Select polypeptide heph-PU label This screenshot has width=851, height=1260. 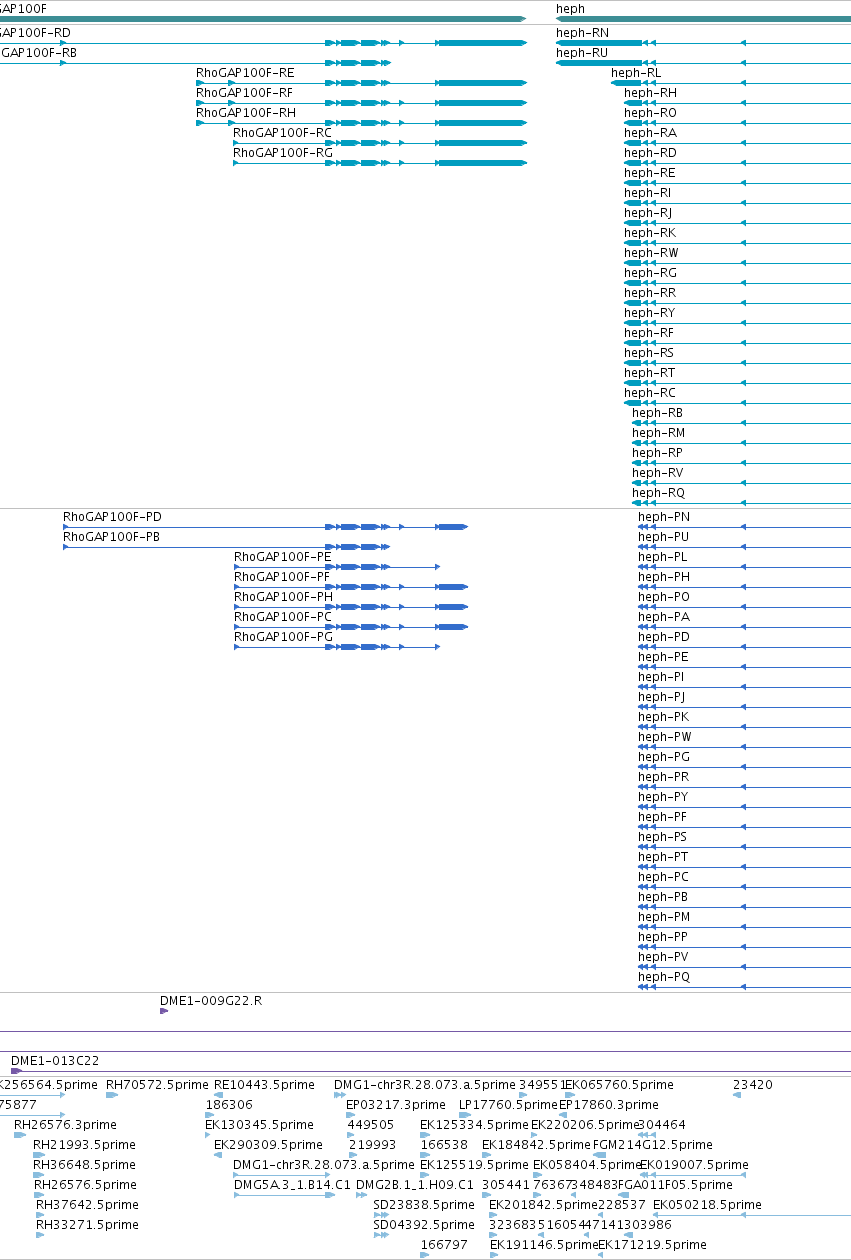click(664, 537)
